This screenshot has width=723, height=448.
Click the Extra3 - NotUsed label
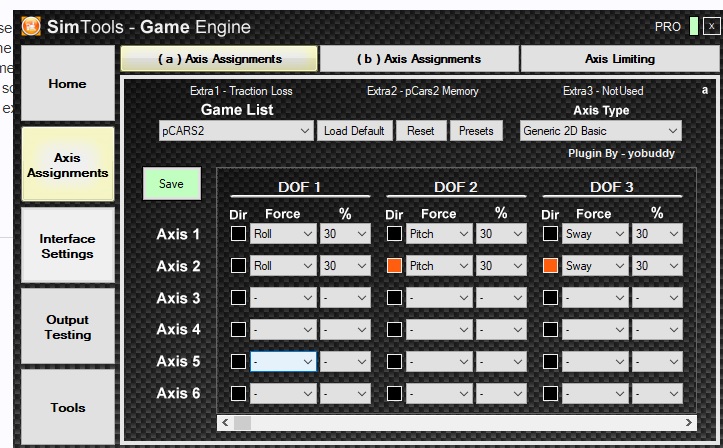pyautogui.click(x=603, y=91)
